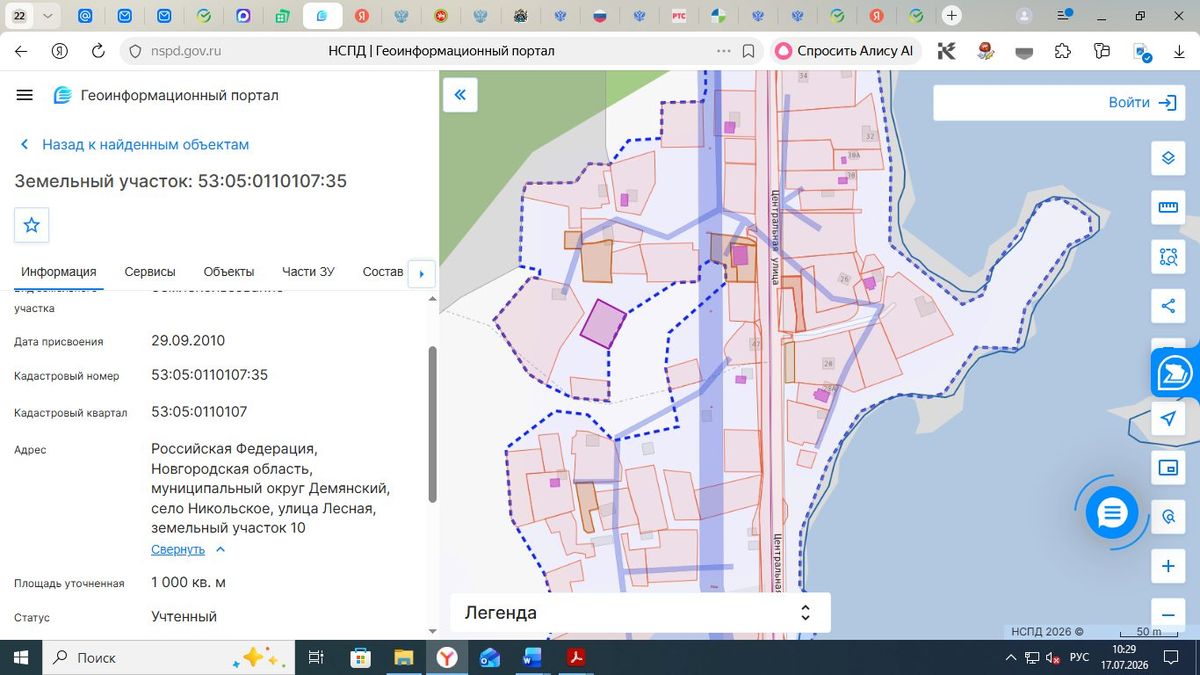Toggle the overview mini-map tool
1200x675 pixels.
(1168, 467)
